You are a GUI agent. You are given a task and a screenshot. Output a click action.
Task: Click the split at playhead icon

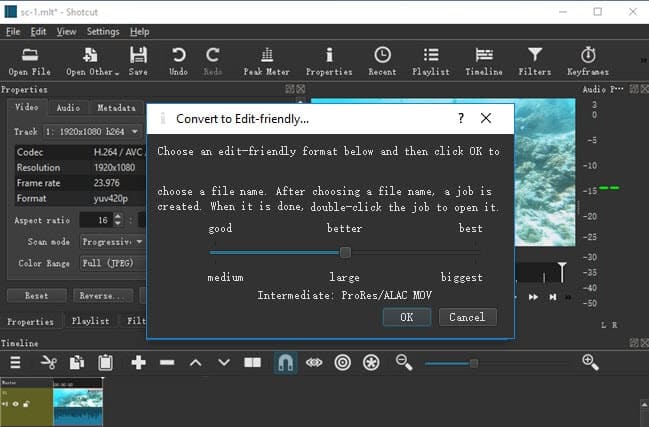(x=252, y=363)
